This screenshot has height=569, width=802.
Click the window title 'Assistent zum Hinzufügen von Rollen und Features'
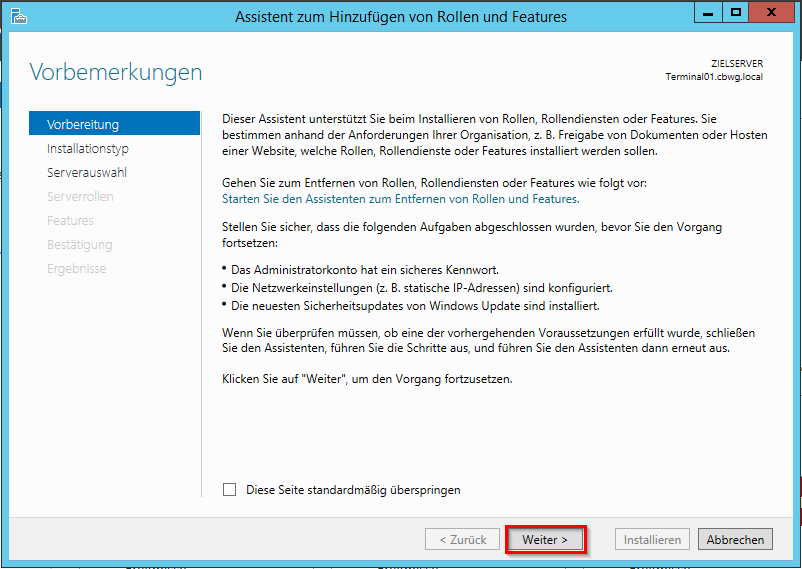(x=401, y=17)
